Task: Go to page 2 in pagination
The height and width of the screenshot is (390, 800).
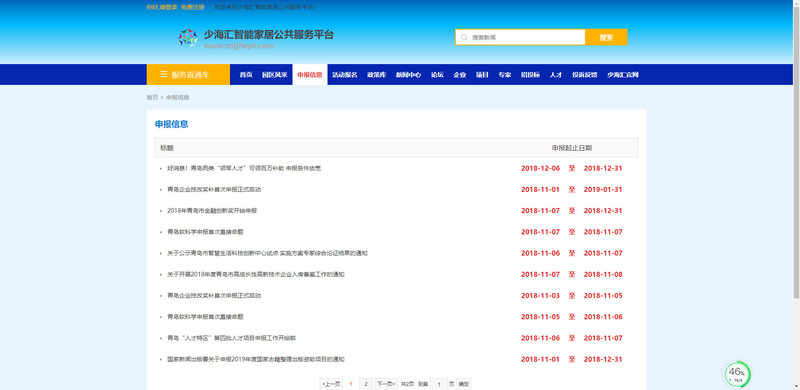Action: pyautogui.click(x=366, y=384)
